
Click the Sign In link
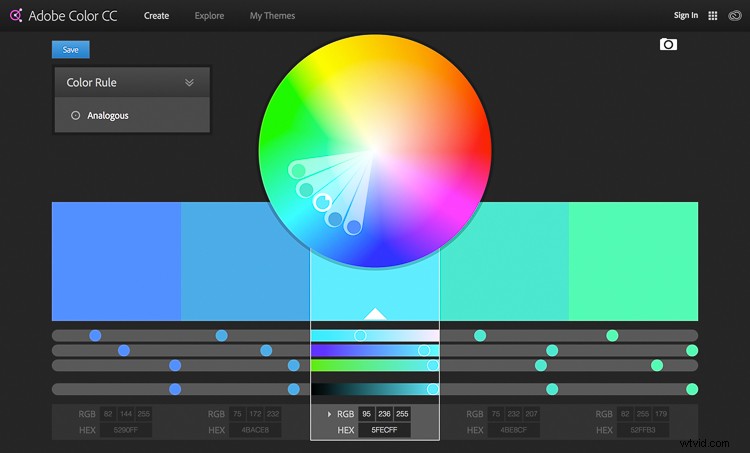(685, 16)
